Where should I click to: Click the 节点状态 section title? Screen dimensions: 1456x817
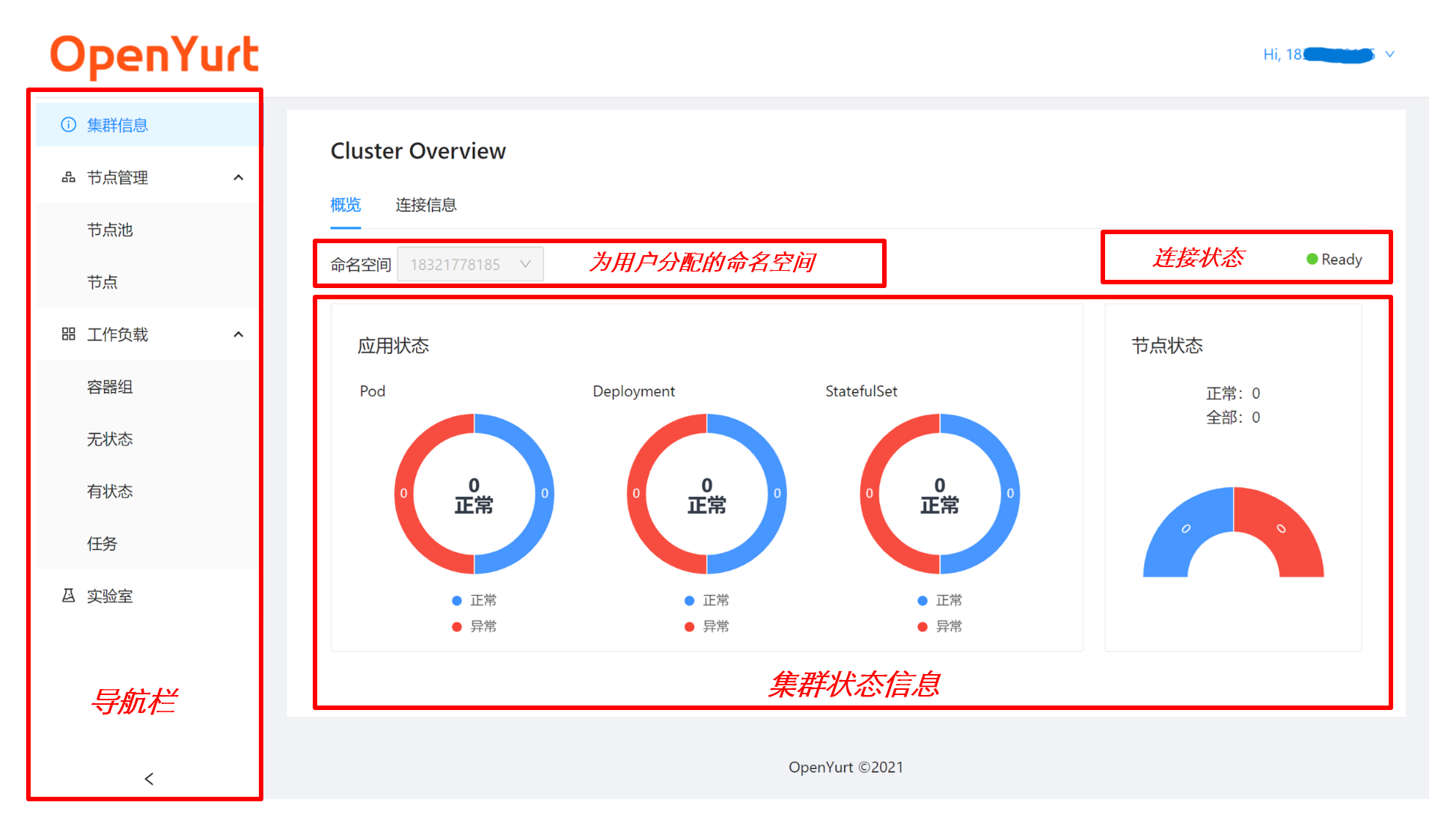[x=1167, y=346]
